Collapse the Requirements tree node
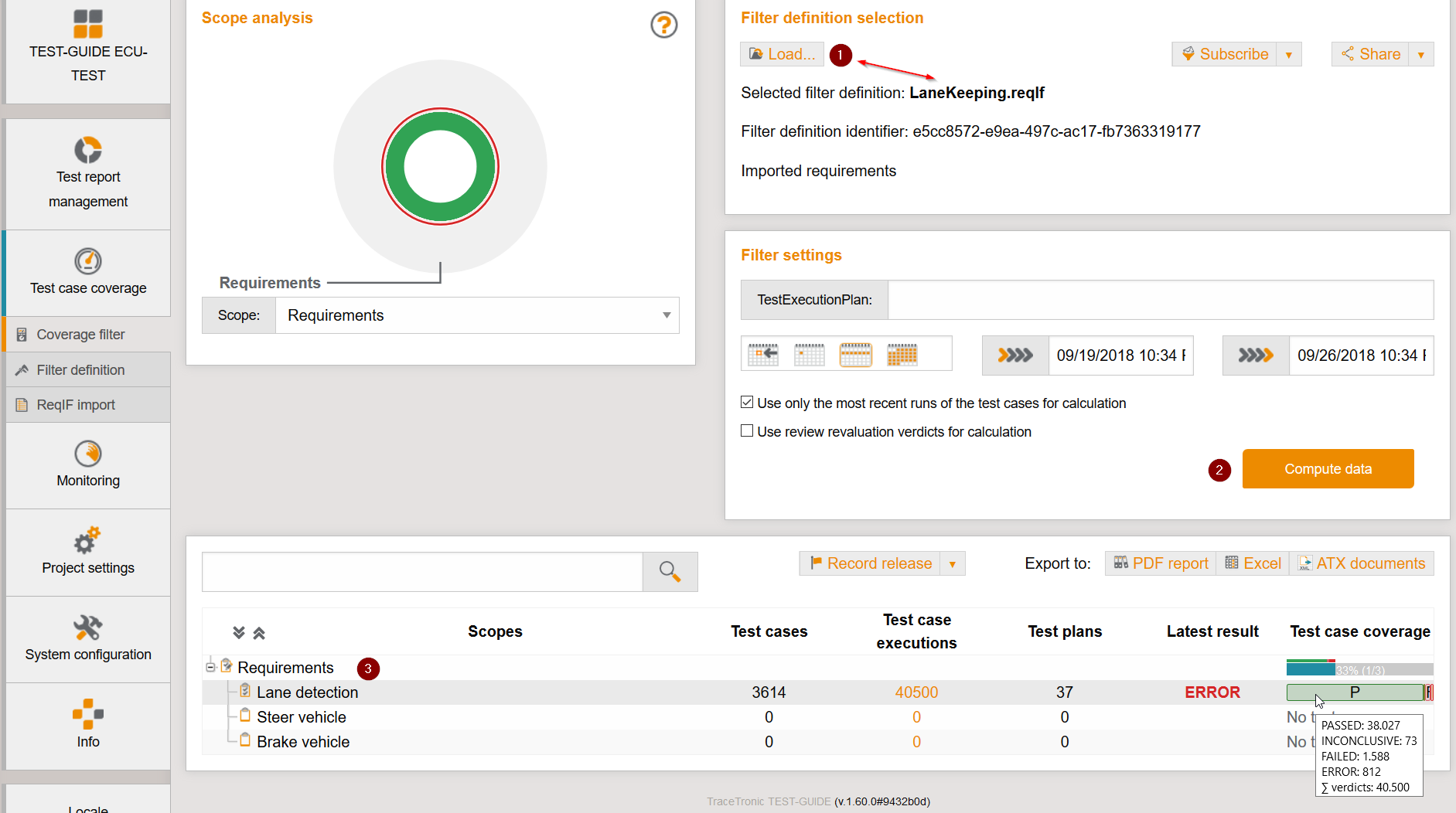 tap(210, 667)
